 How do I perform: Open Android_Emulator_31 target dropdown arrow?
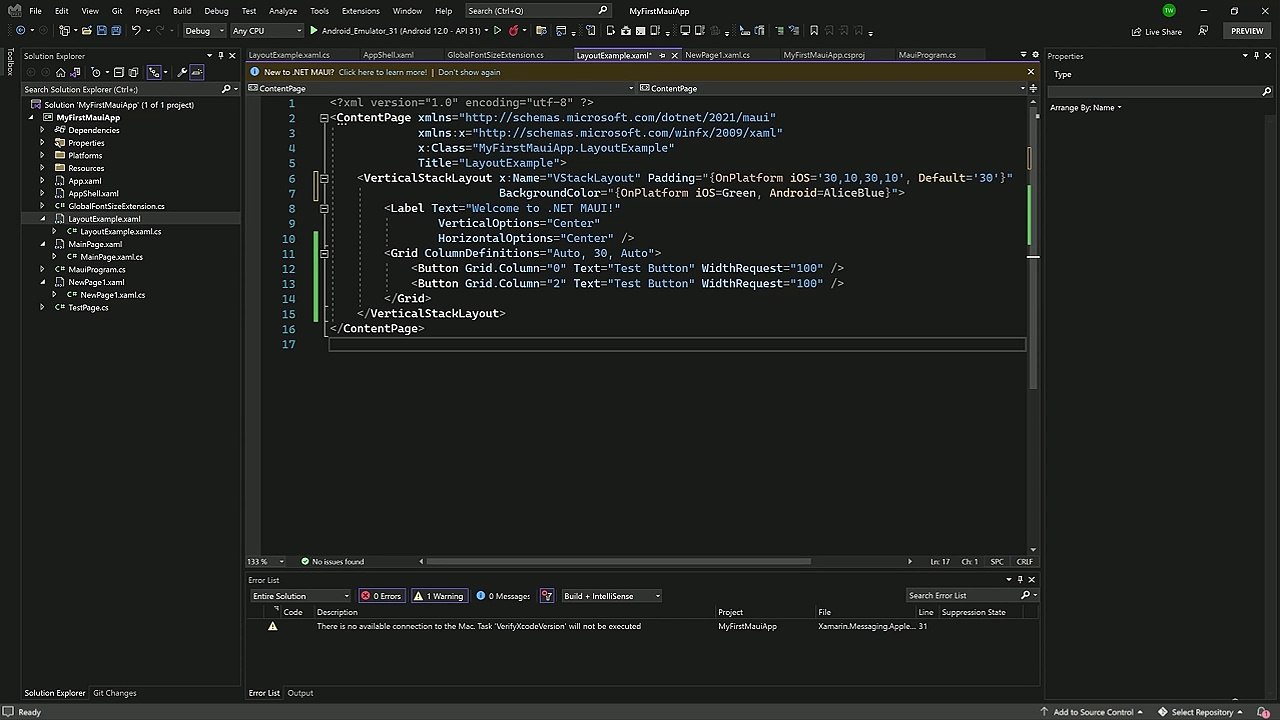click(487, 31)
